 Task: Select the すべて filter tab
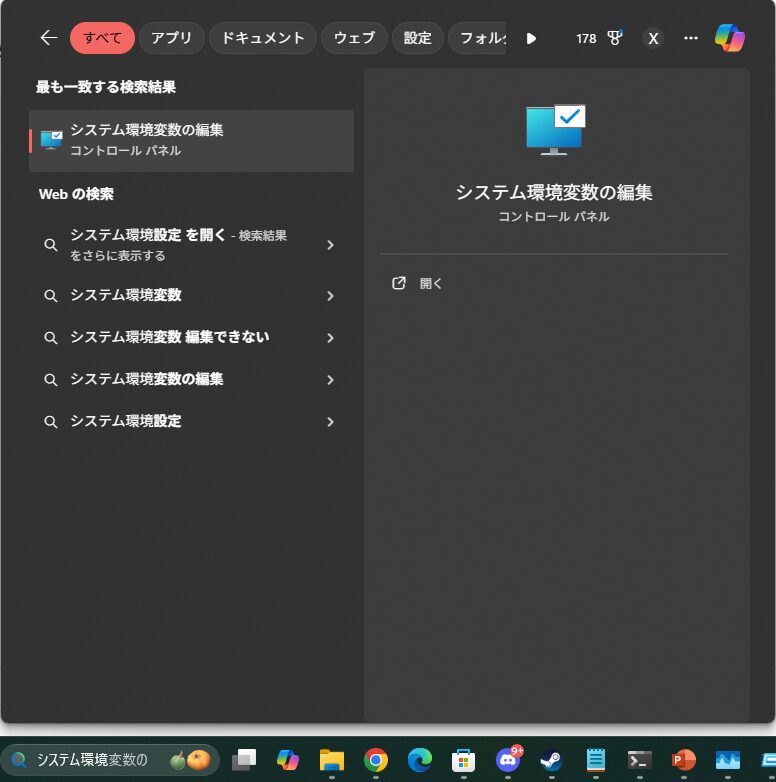point(102,38)
